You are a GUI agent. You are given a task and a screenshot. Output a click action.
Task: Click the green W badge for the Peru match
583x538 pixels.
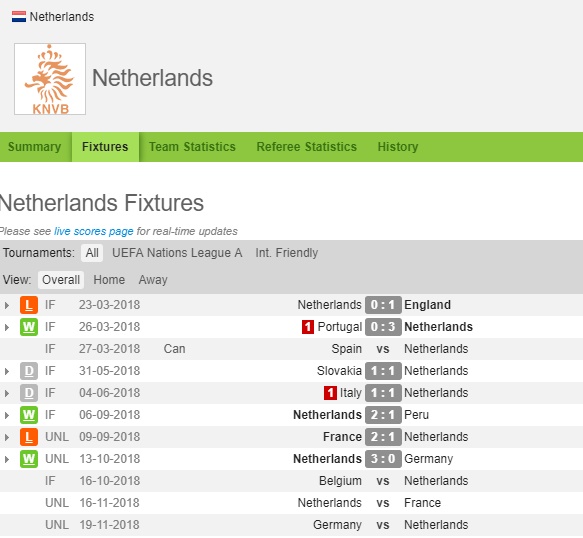29,415
